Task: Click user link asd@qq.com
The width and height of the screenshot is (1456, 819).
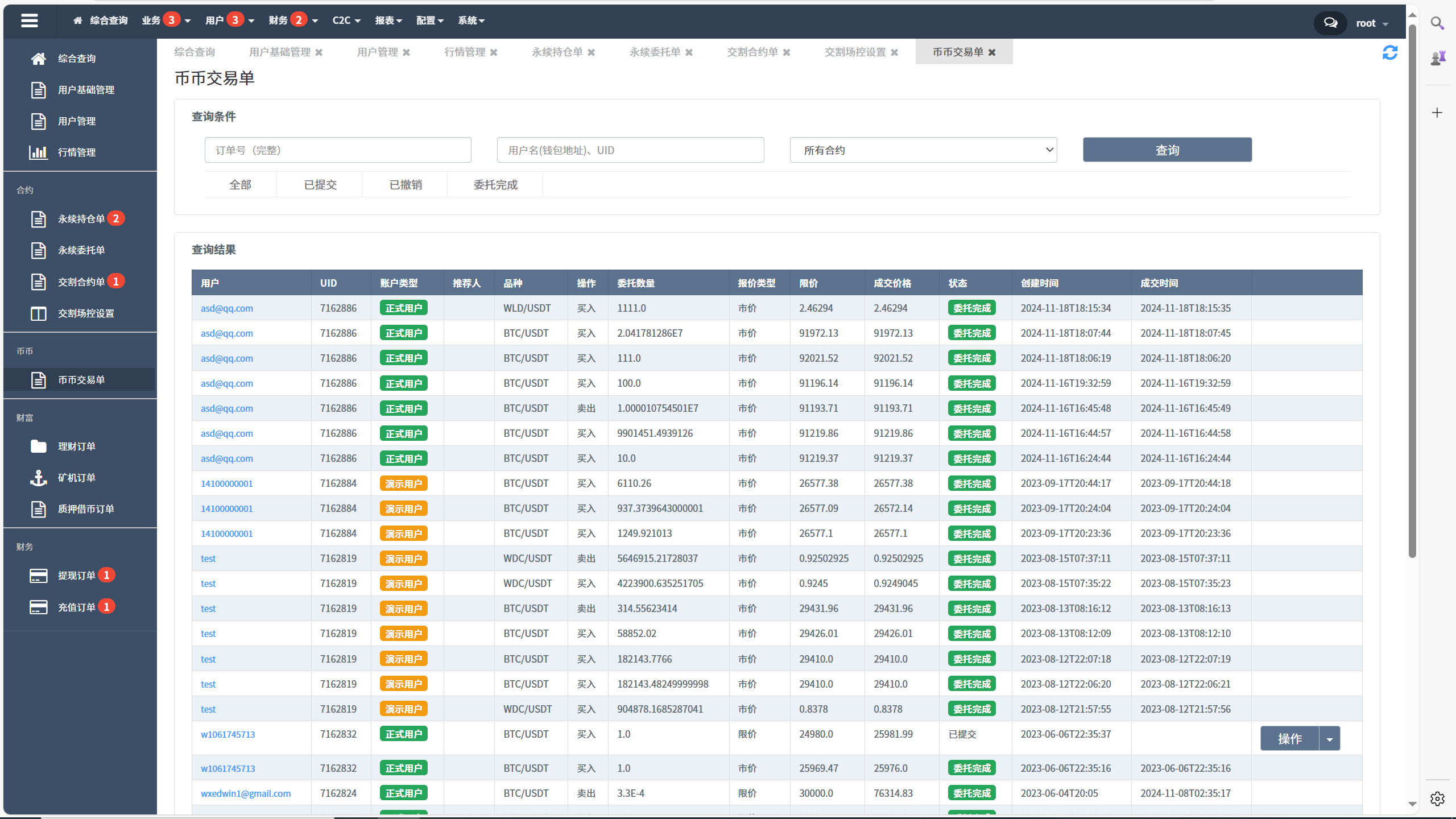Action: 226,307
